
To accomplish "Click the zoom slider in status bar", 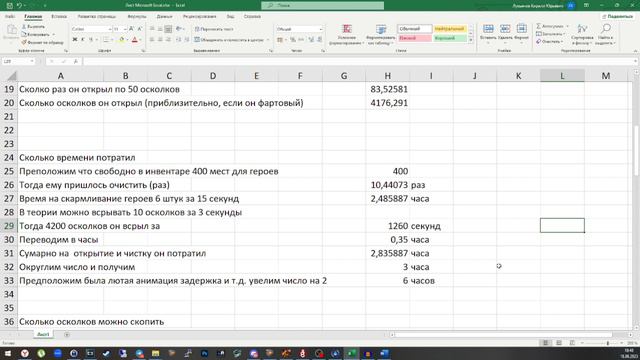I will click(607, 343).
